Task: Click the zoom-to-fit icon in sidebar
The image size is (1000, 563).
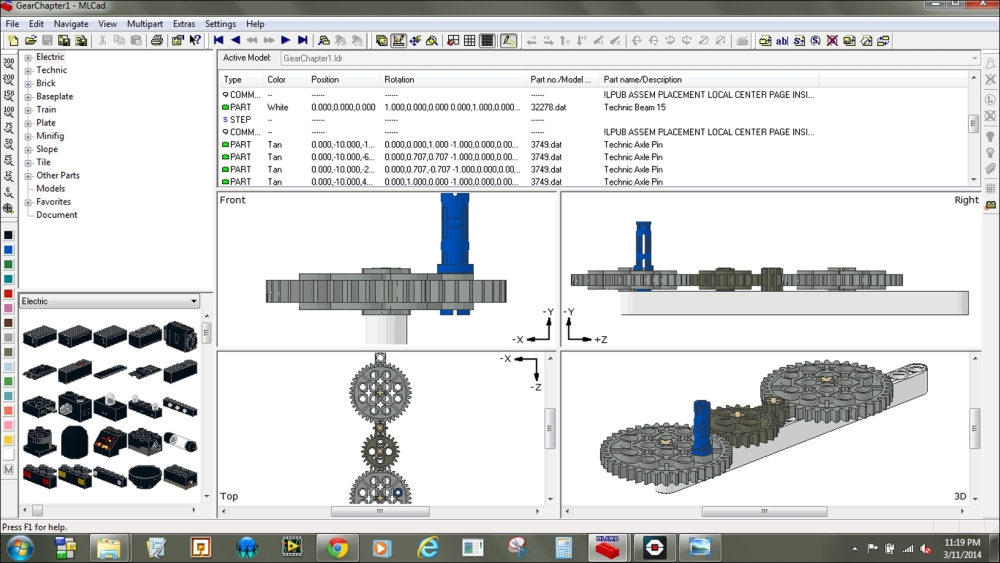Action: click(x=8, y=208)
